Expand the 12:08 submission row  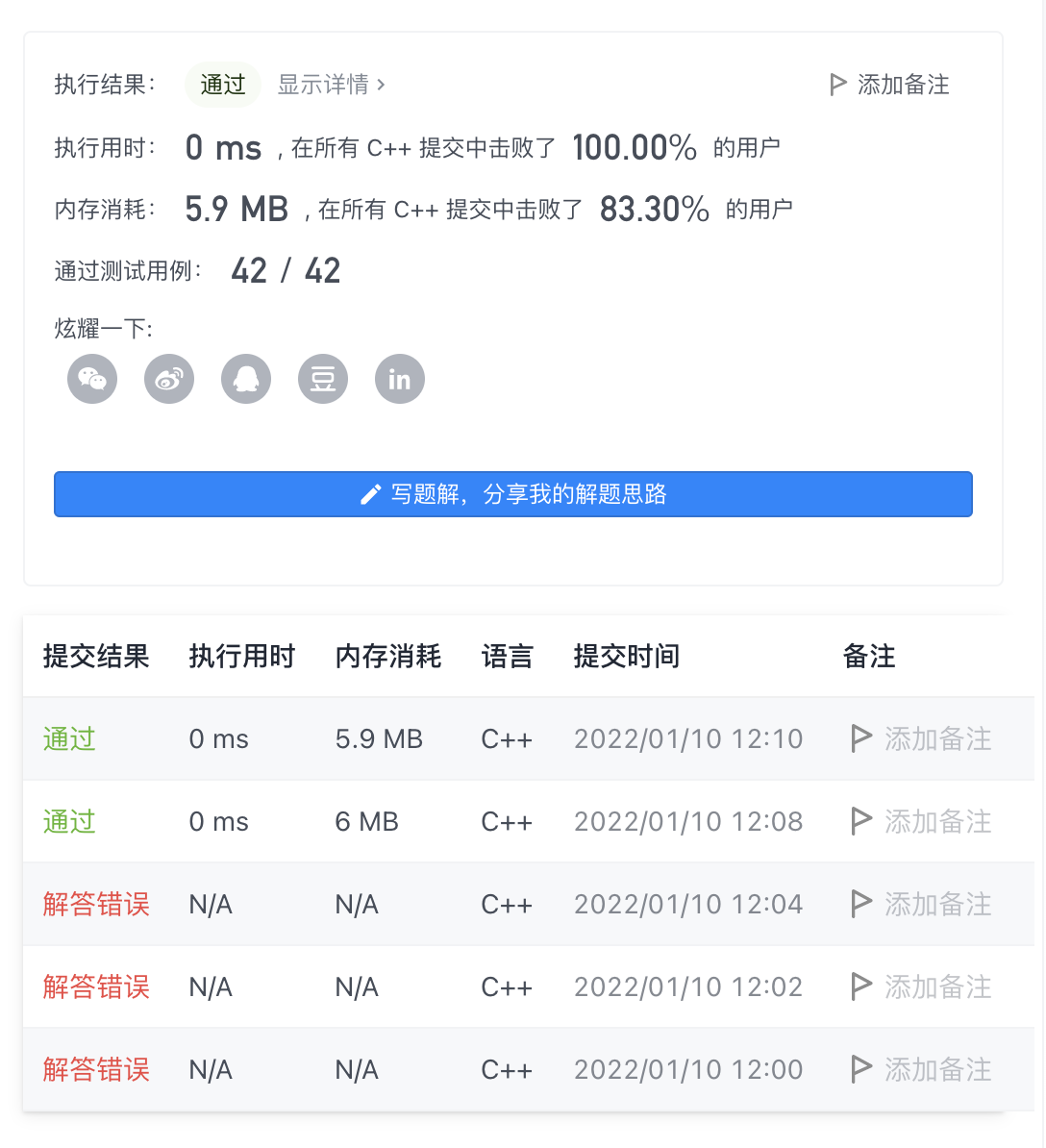pos(68,821)
